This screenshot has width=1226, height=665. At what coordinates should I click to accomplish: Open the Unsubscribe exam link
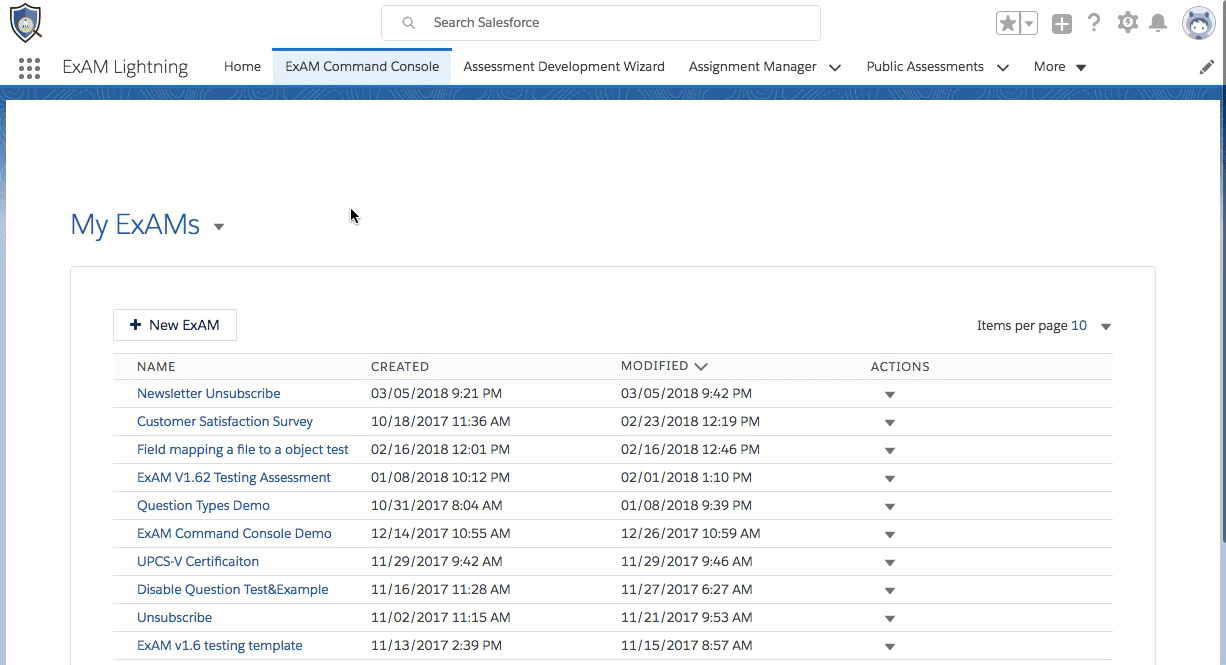(x=175, y=617)
